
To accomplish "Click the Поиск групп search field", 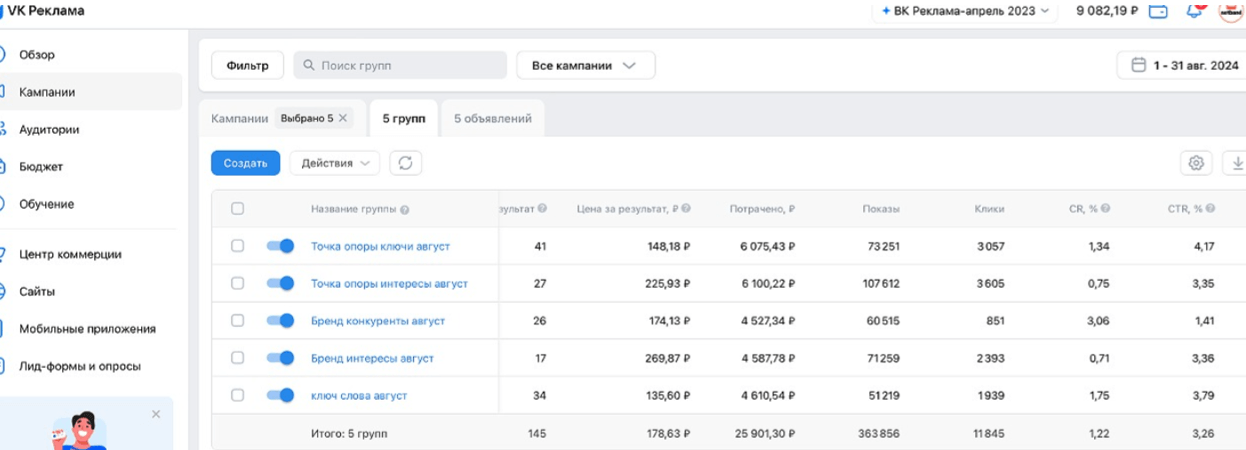I will click(x=400, y=66).
